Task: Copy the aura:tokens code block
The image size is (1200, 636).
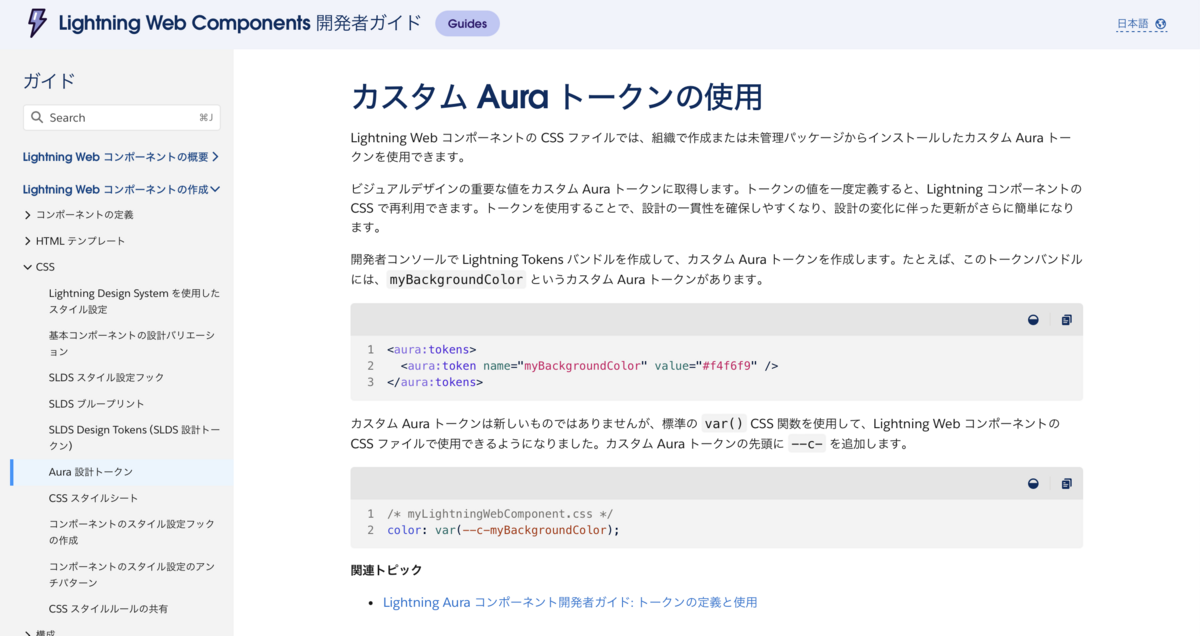Action: (1066, 320)
